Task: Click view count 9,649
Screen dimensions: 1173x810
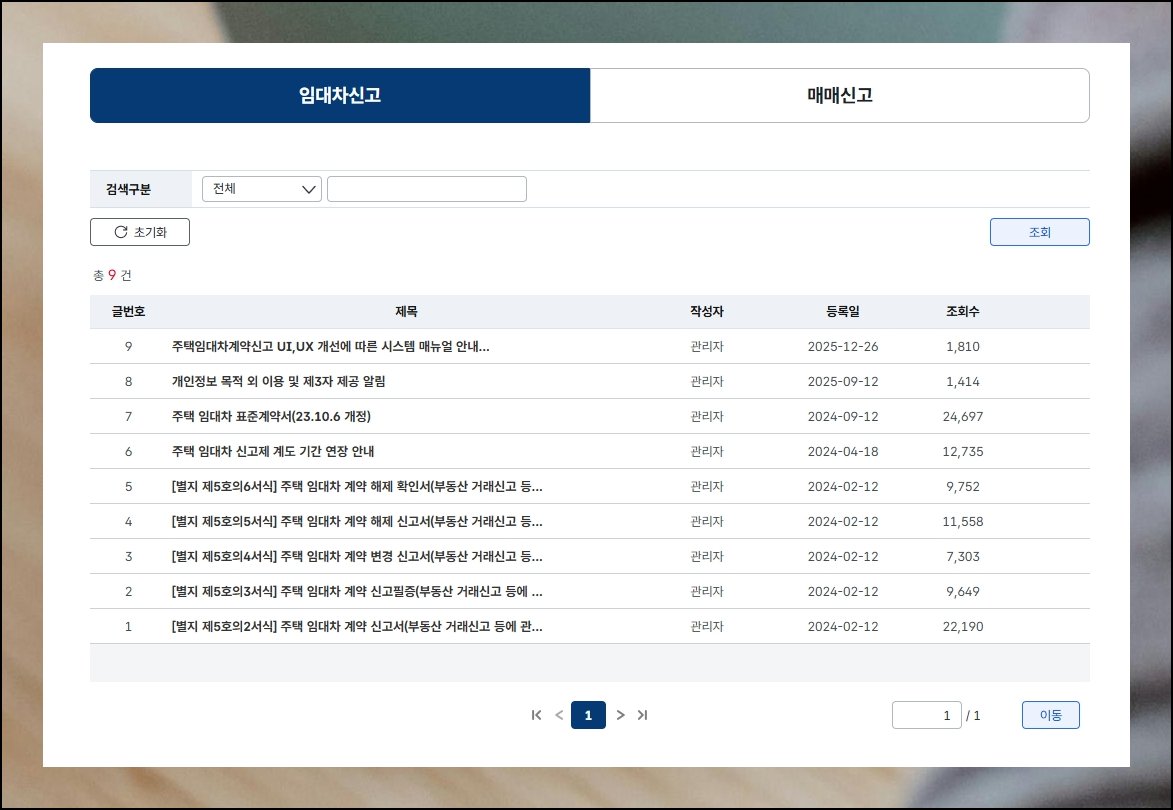Action: 963,592
